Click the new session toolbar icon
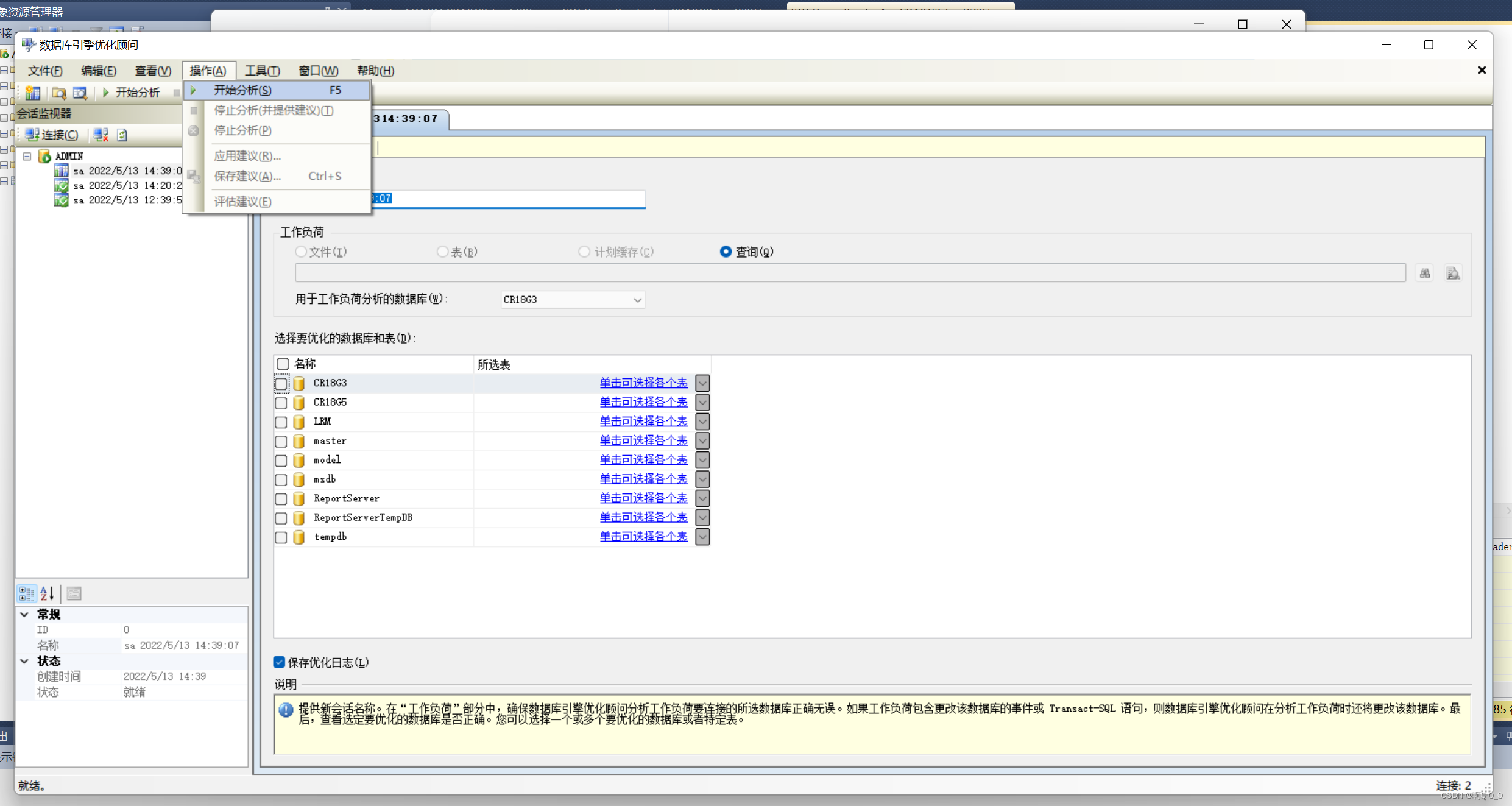Image resolution: width=1512 pixels, height=806 pixels. (x=33, y=93)
